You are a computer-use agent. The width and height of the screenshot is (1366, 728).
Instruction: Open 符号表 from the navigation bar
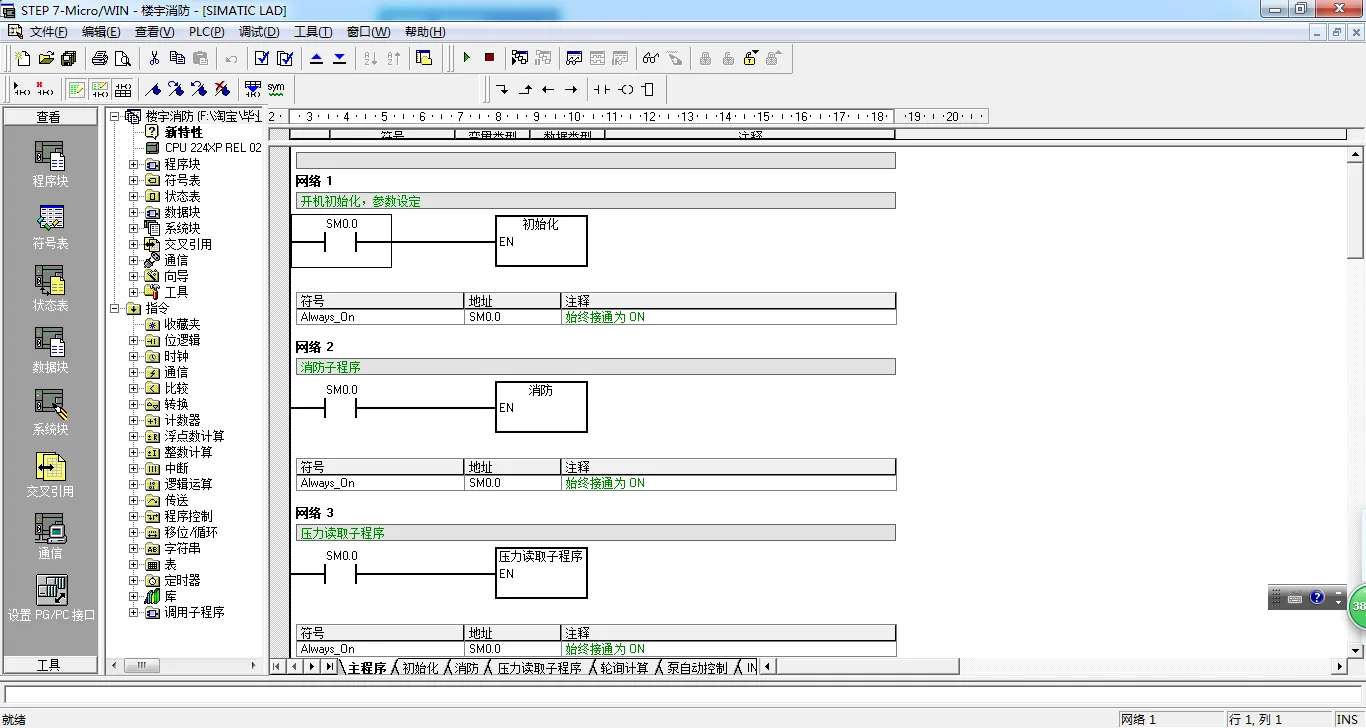[x=50, y=229]
